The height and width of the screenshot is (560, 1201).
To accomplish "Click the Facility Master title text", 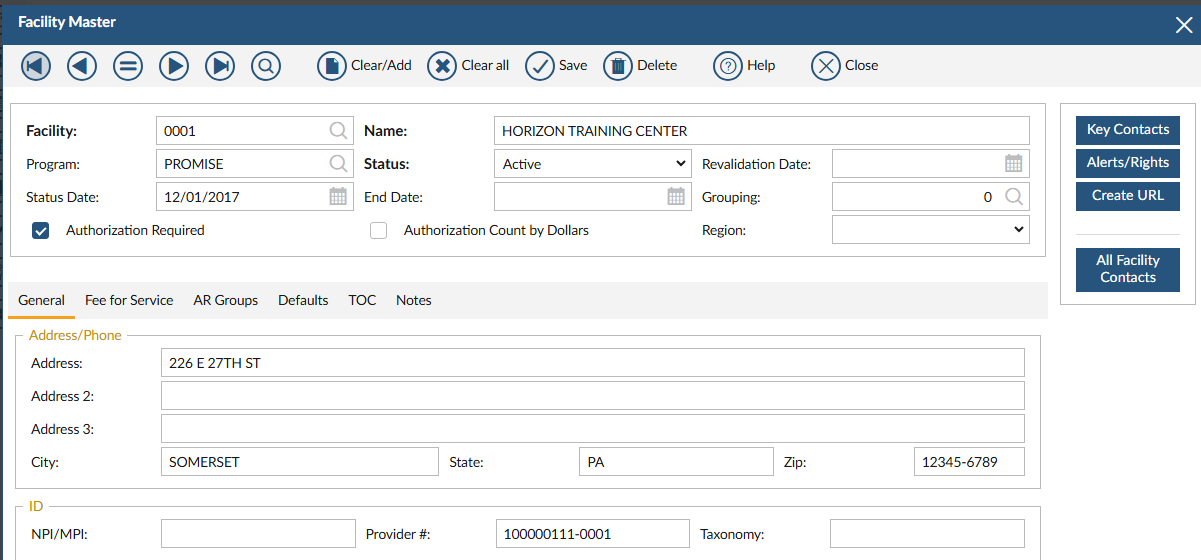I will click(68, 22).
